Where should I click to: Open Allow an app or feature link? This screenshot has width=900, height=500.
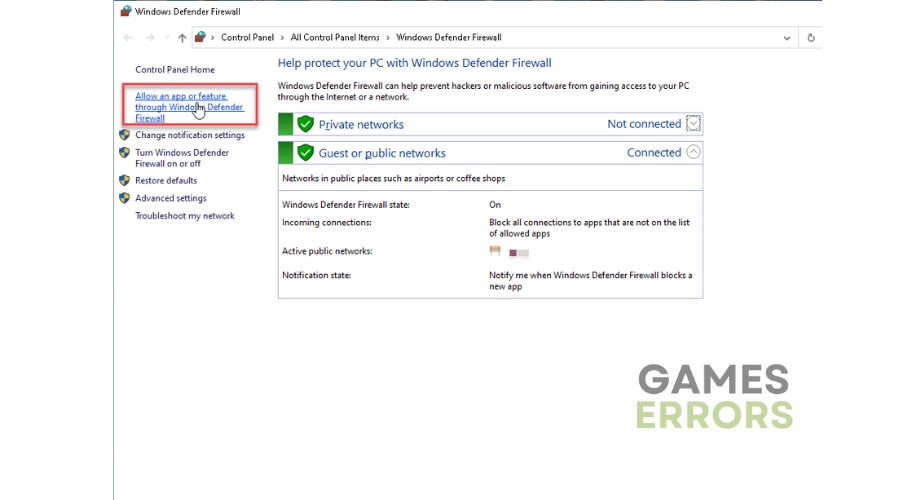coord(189,107)
